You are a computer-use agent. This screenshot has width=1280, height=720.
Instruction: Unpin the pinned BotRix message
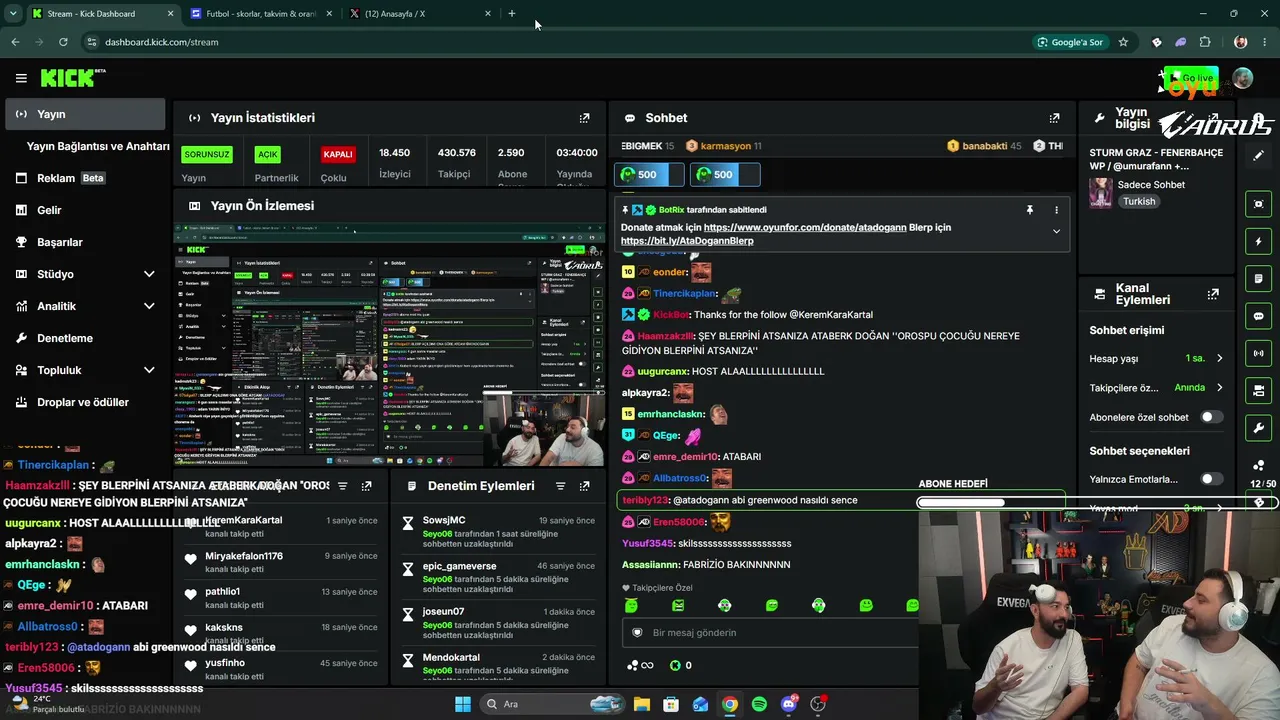click(1029, 210)
